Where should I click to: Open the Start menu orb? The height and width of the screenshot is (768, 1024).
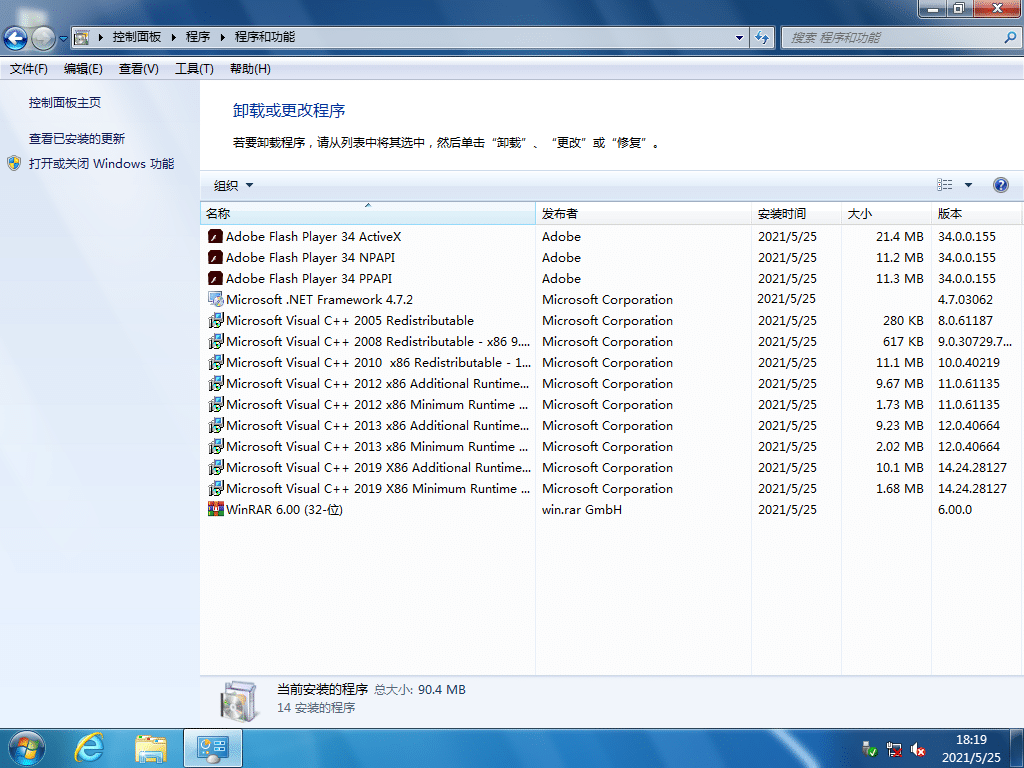(x=25, y=747)
